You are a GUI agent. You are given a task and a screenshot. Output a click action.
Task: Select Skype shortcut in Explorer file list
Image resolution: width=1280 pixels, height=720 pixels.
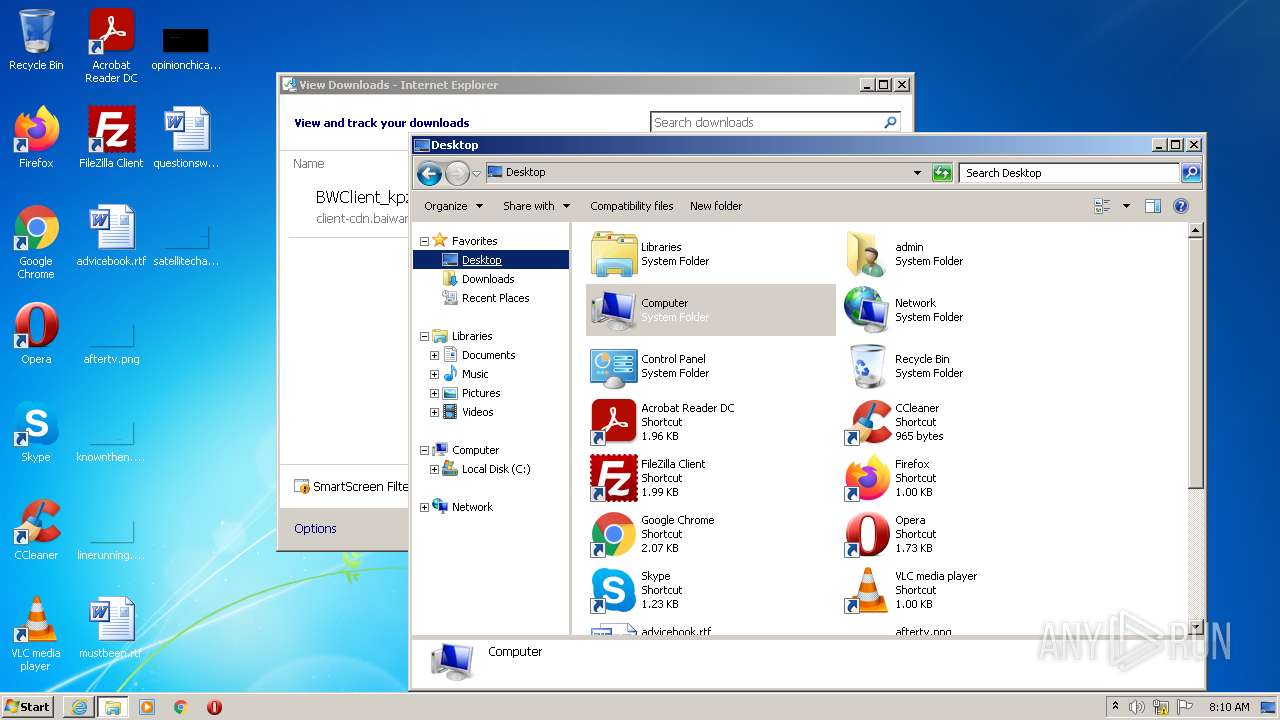(x=710, y=590)
